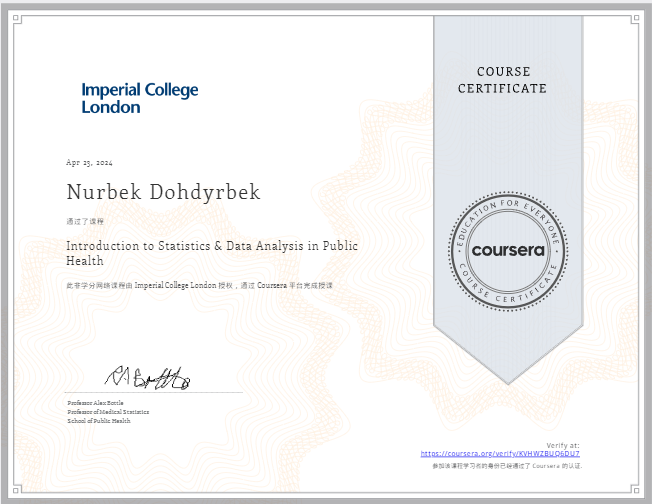Click the Chinese identity verification note under the link
This screenshot has height=504, width=652.
pos(507,466)
